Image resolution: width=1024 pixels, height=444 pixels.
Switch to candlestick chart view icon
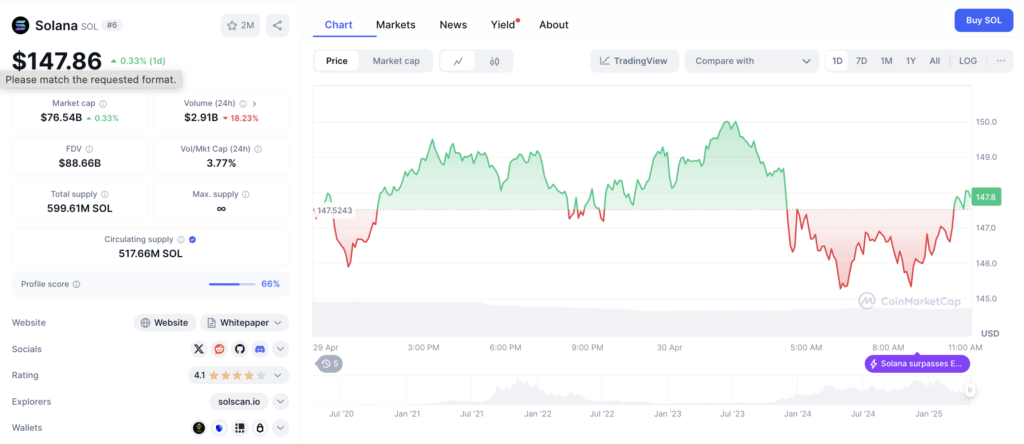(494, 61)
